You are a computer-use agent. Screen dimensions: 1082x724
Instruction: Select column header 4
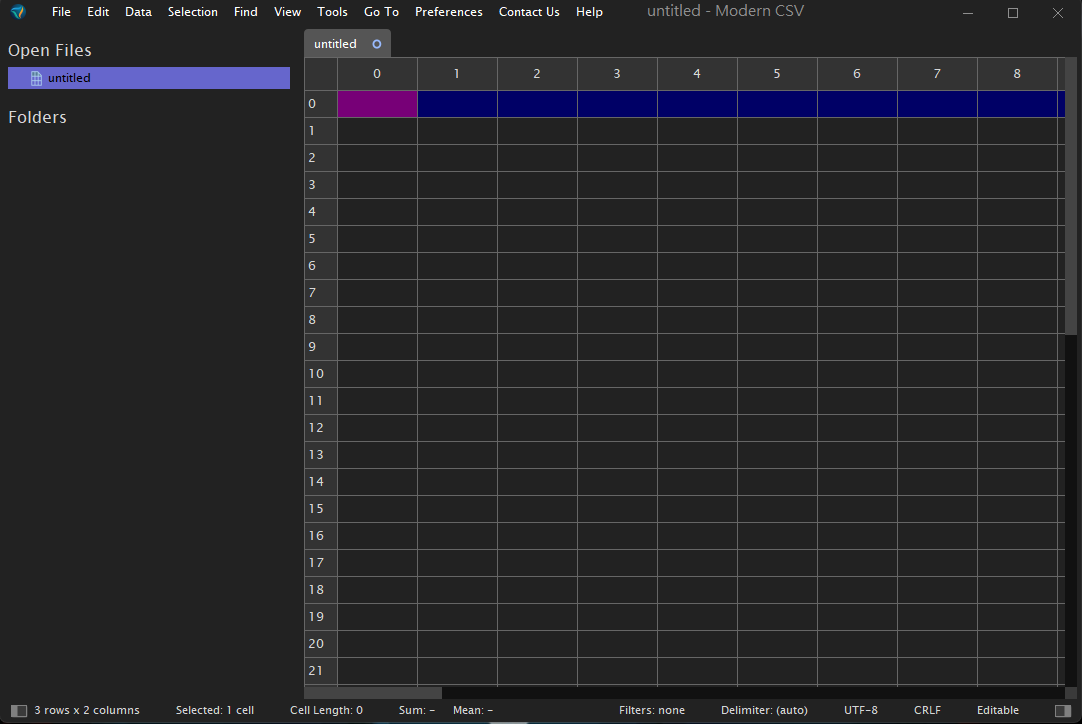tap(697, 74)
